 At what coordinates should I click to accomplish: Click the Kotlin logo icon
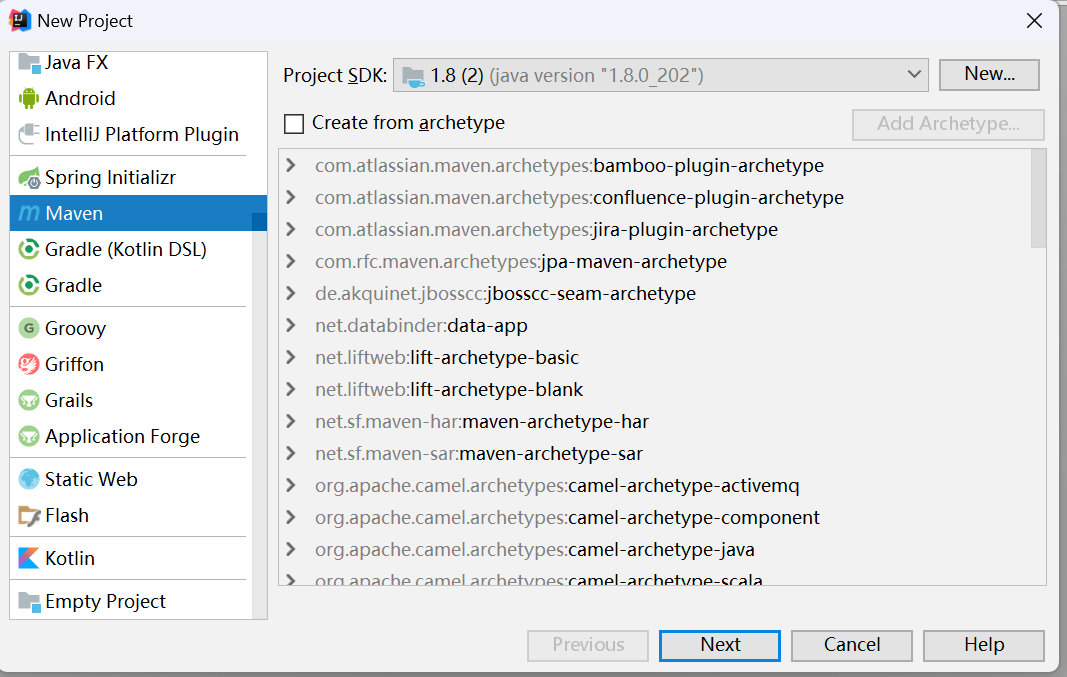(x=29, y=559)
